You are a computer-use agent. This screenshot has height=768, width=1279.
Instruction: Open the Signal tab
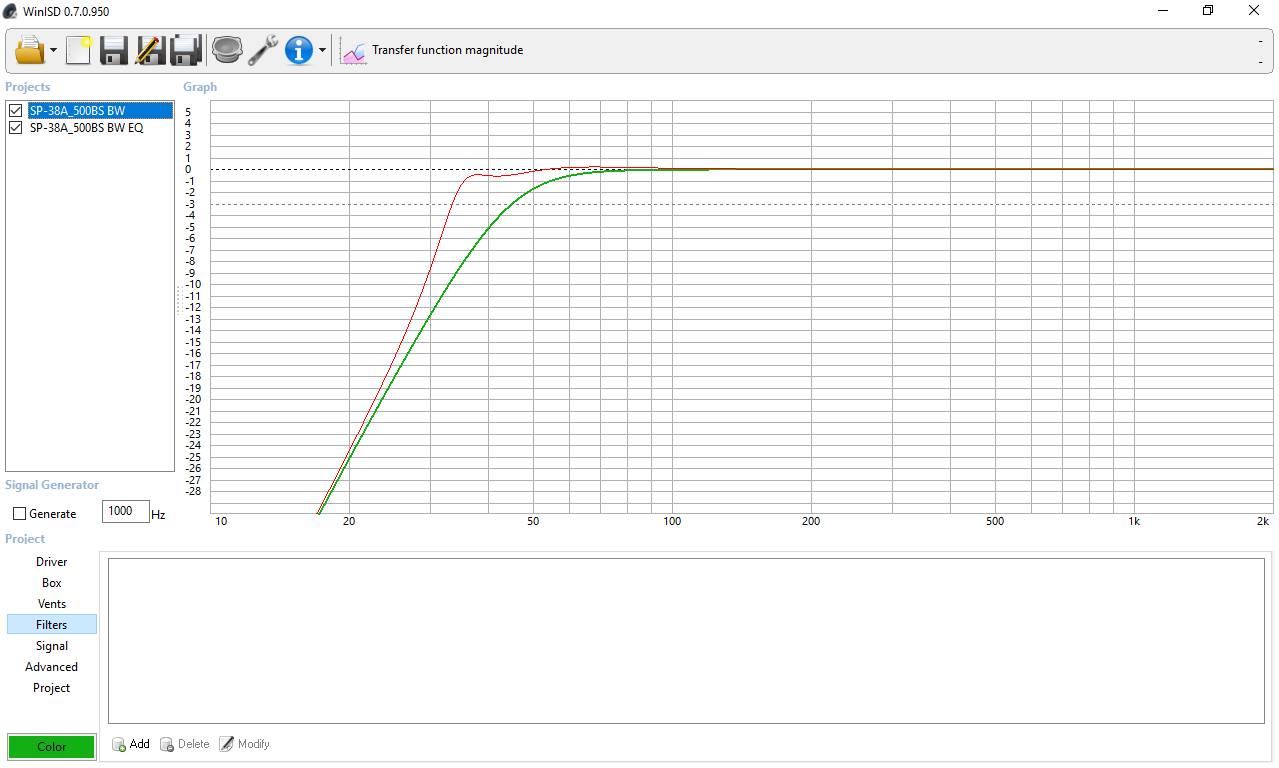coord(52,646)
